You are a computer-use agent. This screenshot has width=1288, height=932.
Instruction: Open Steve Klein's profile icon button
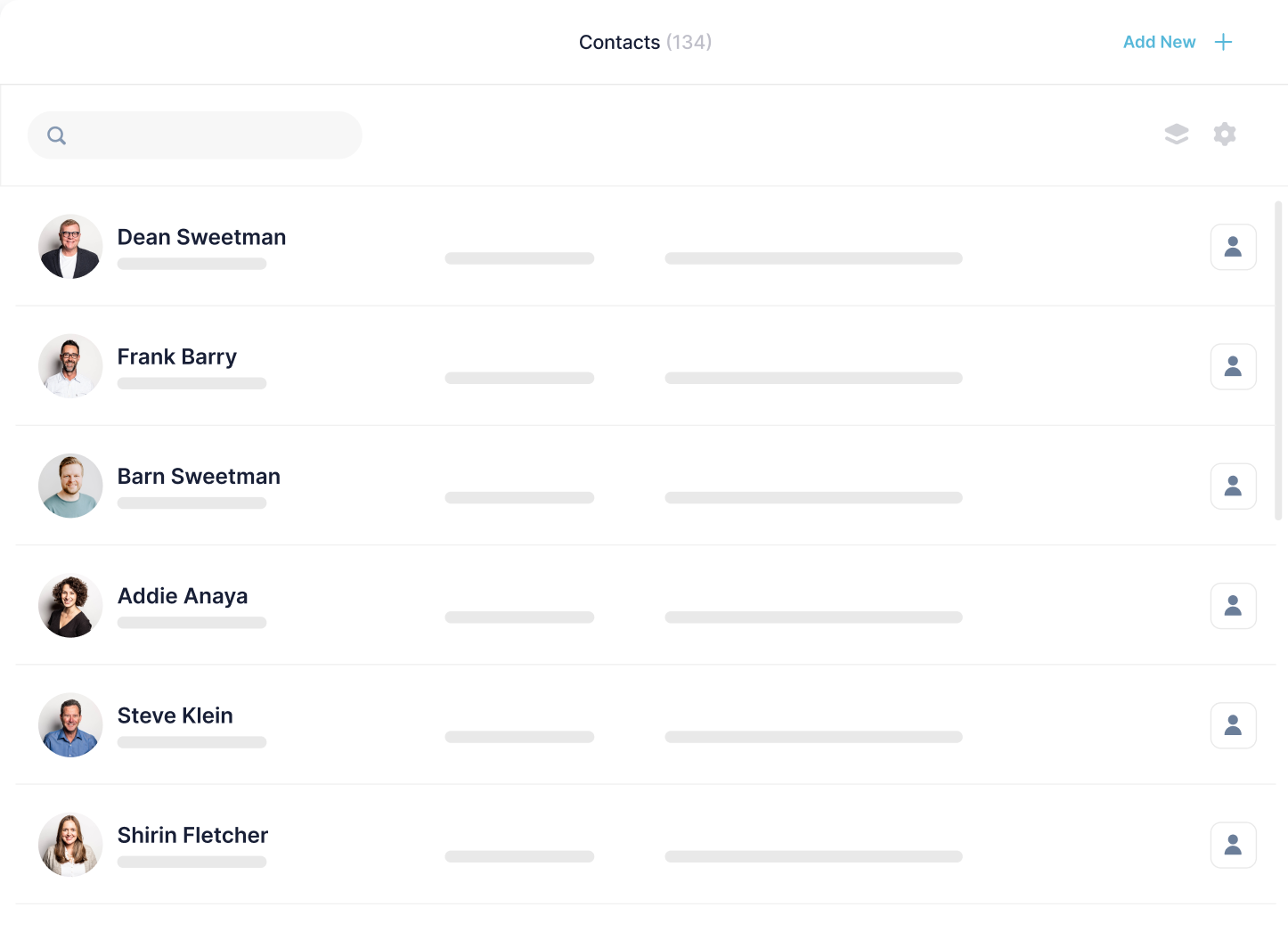[1233, 725]
